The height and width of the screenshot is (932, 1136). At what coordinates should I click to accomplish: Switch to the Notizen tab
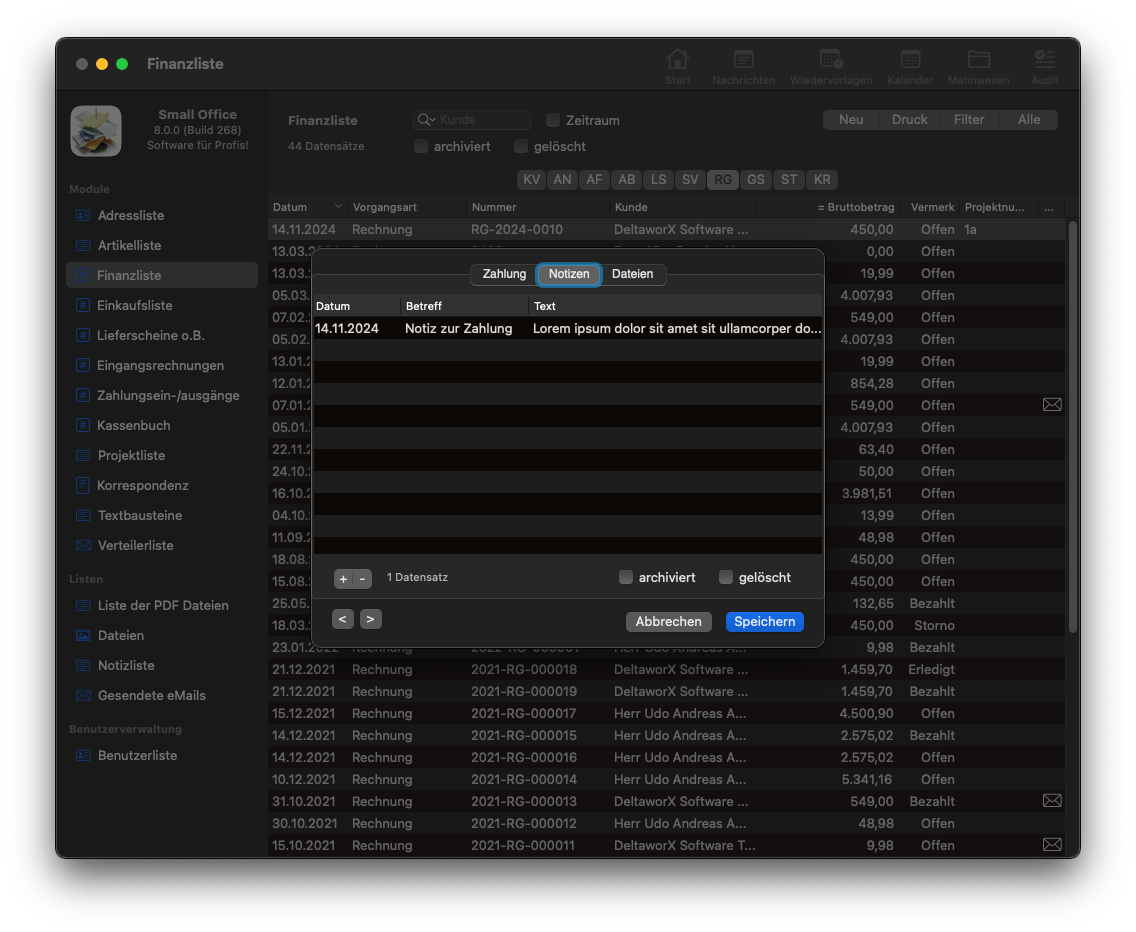pyautogui.click(x=569, y=274)
